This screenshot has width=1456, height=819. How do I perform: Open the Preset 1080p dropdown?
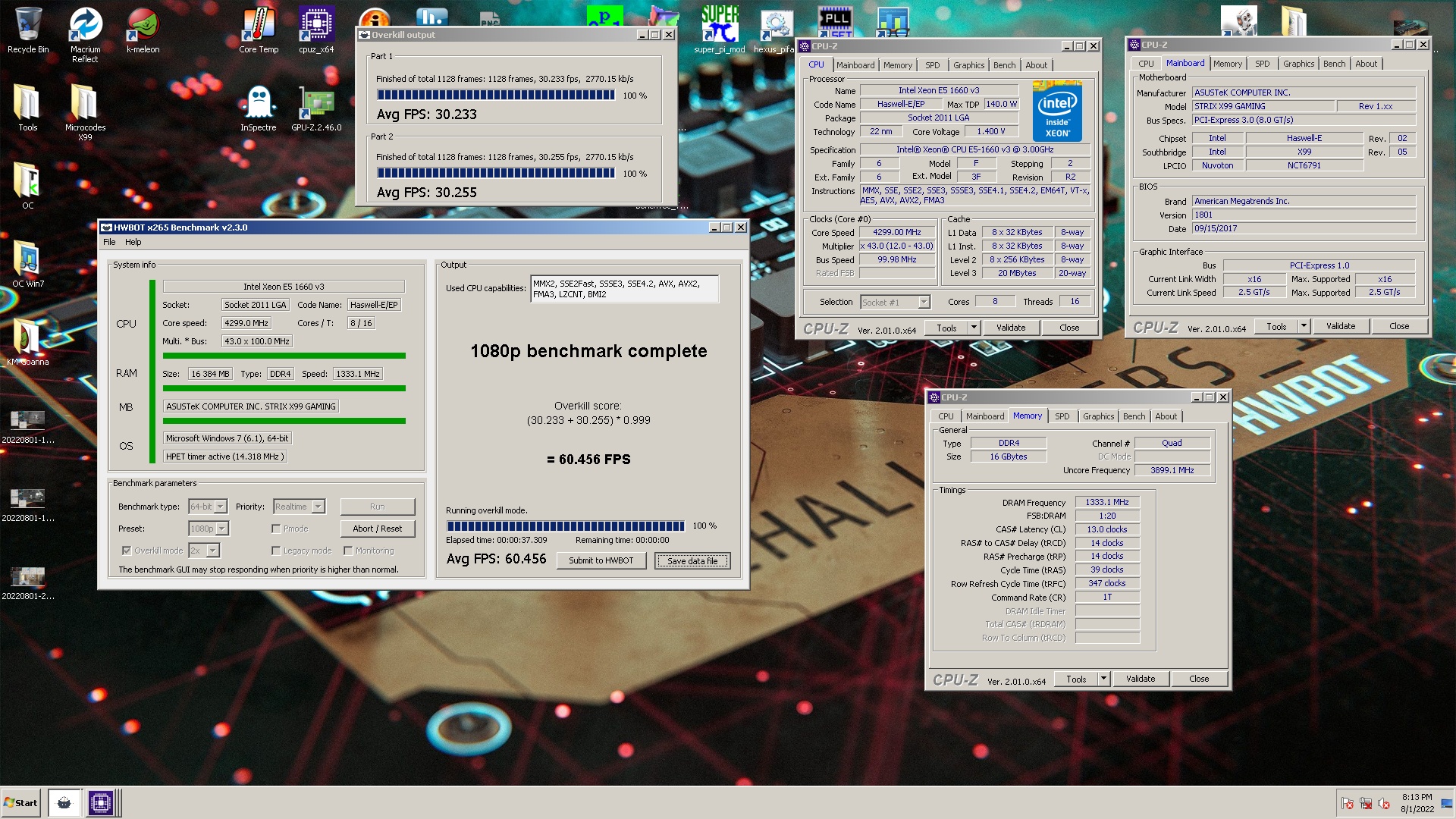tap(209, 529)
